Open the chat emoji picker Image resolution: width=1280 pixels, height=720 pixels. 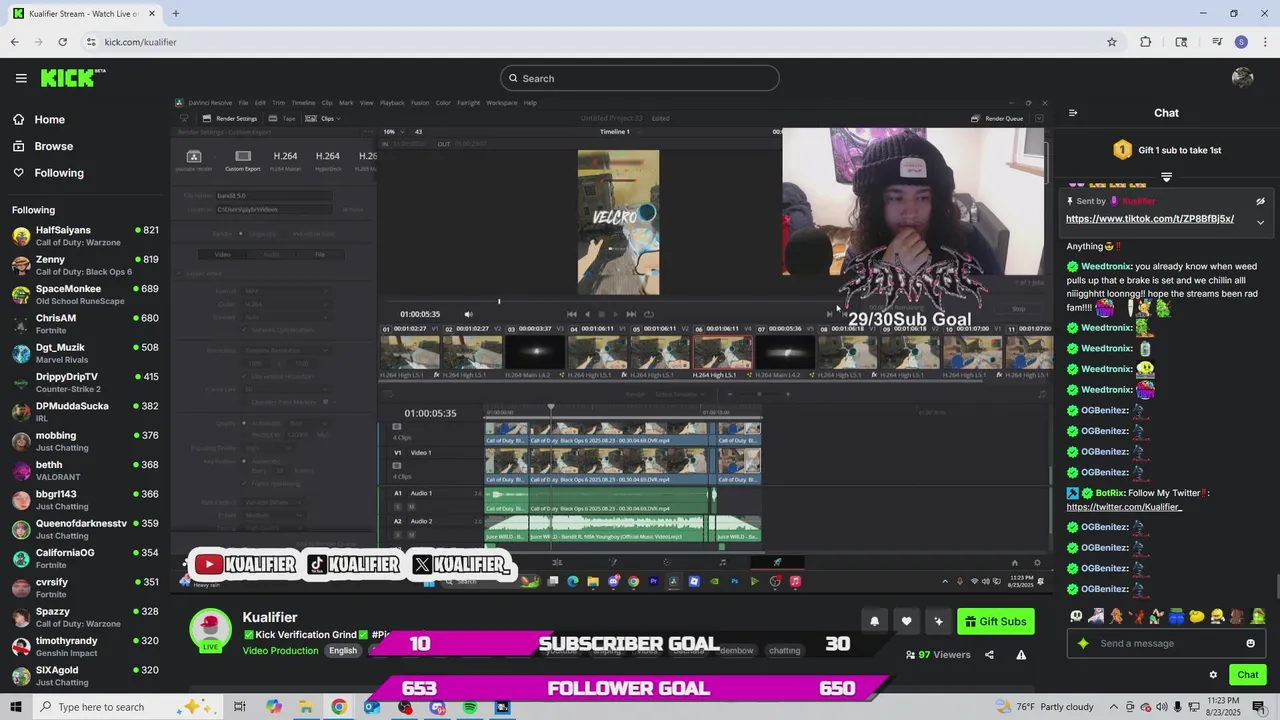pos(1250,643)
